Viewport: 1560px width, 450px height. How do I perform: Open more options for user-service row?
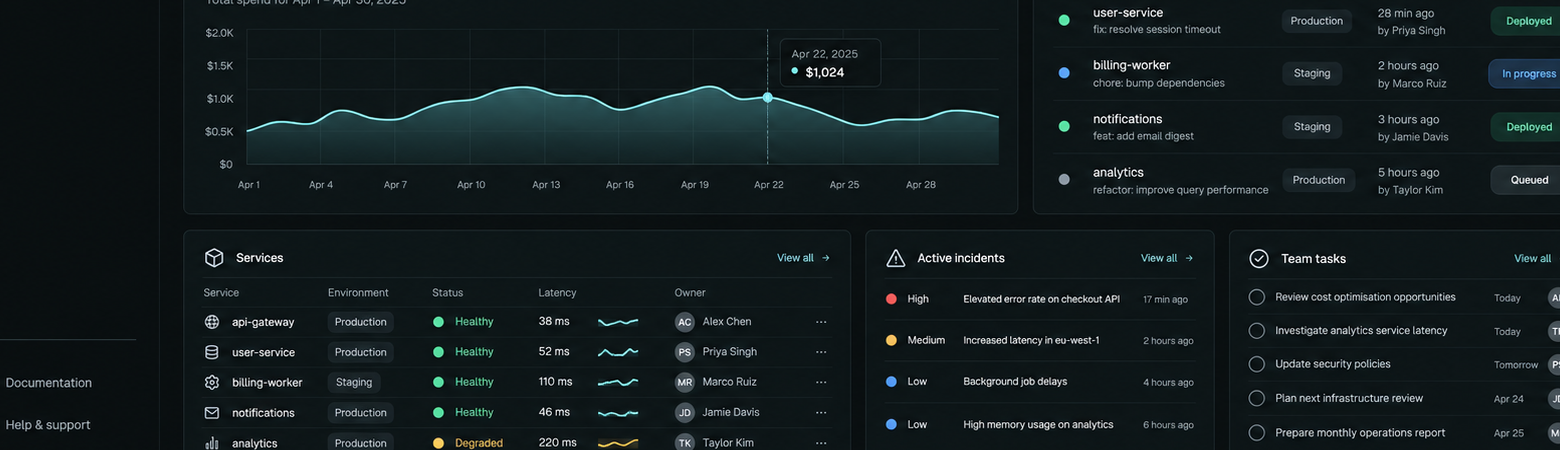tap(821, 352)
